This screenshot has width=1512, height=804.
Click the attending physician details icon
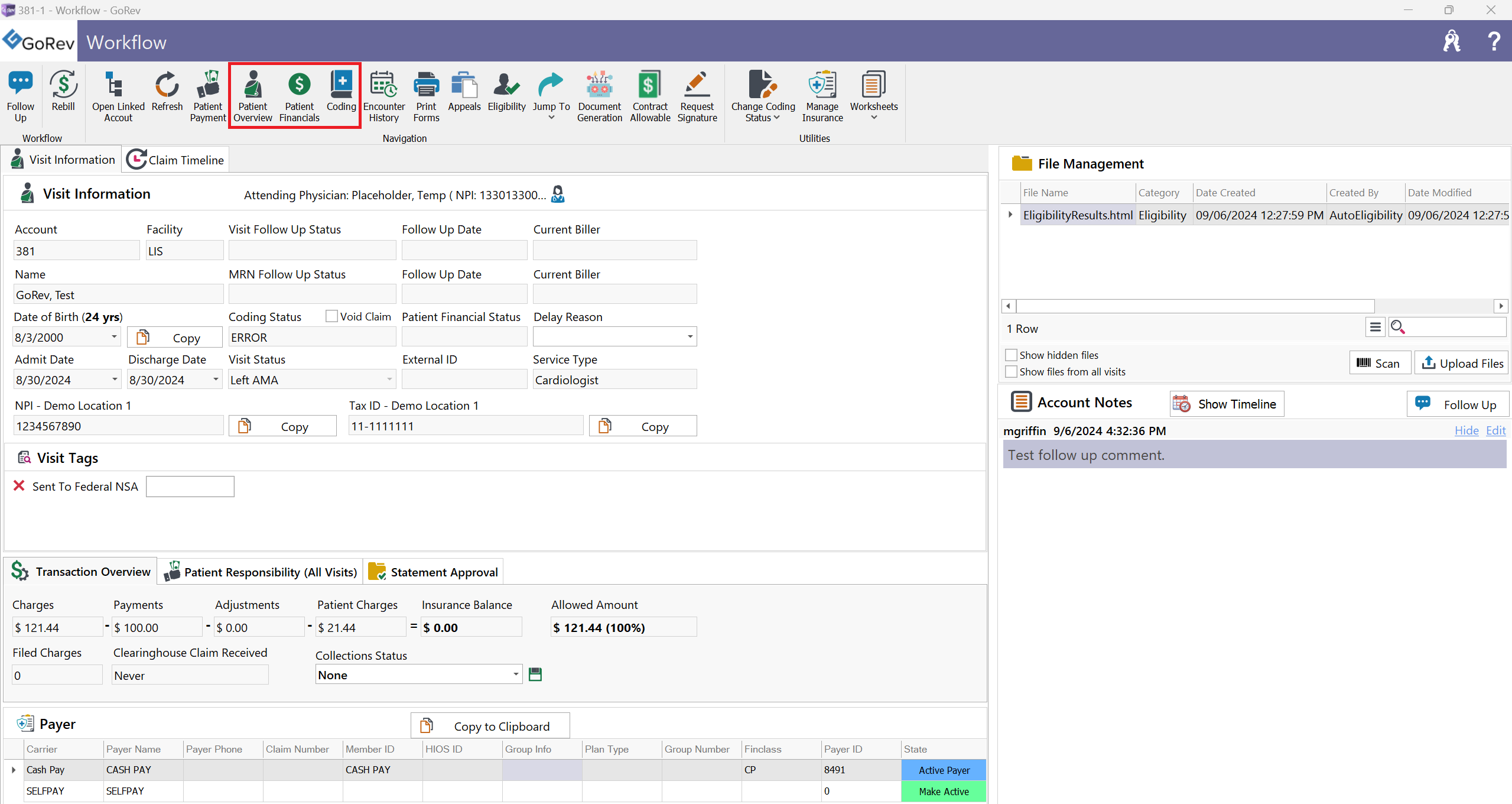point(557,194)
